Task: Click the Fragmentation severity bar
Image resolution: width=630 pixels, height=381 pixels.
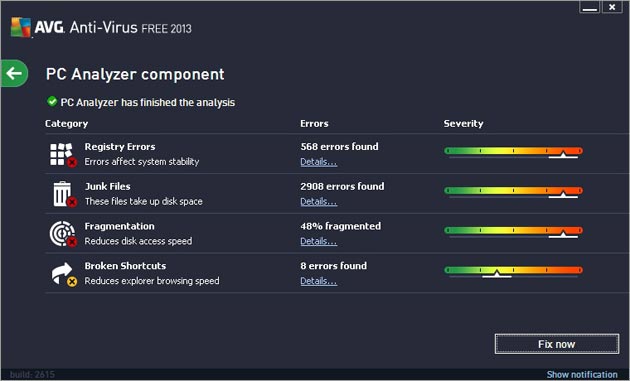Action: [513, 231]
